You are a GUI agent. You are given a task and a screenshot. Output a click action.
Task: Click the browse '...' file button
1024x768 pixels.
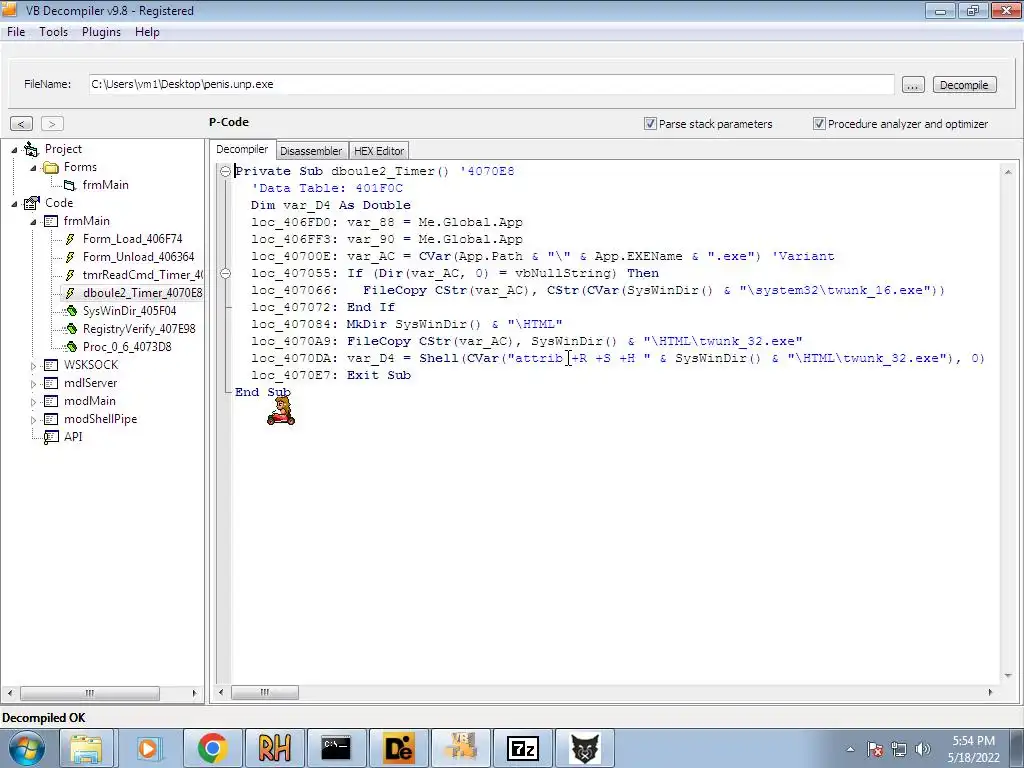click(x=913, y=85)
